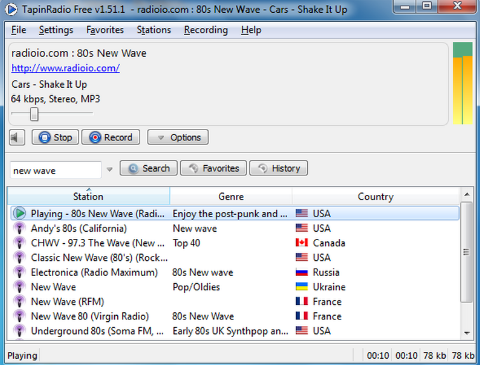Click 'Early 80s UK Synthpop' genre cell

pos(230,331)
